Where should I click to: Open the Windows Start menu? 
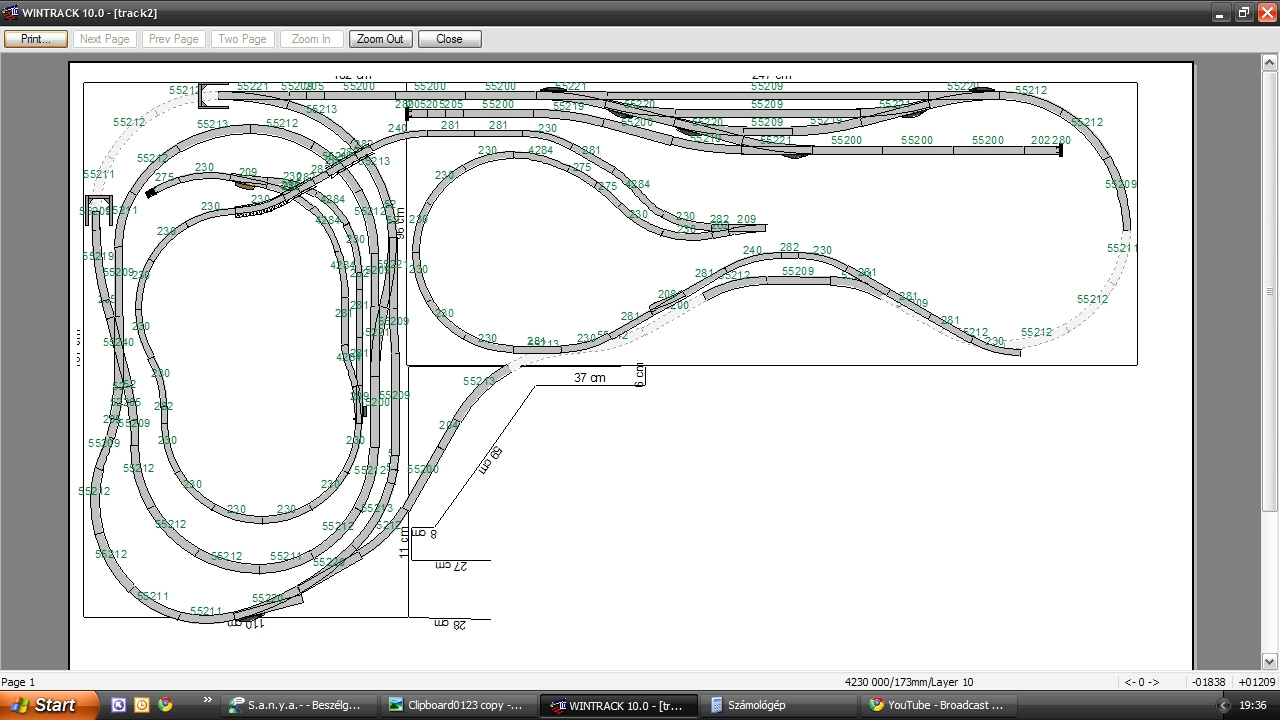(49, 705)
